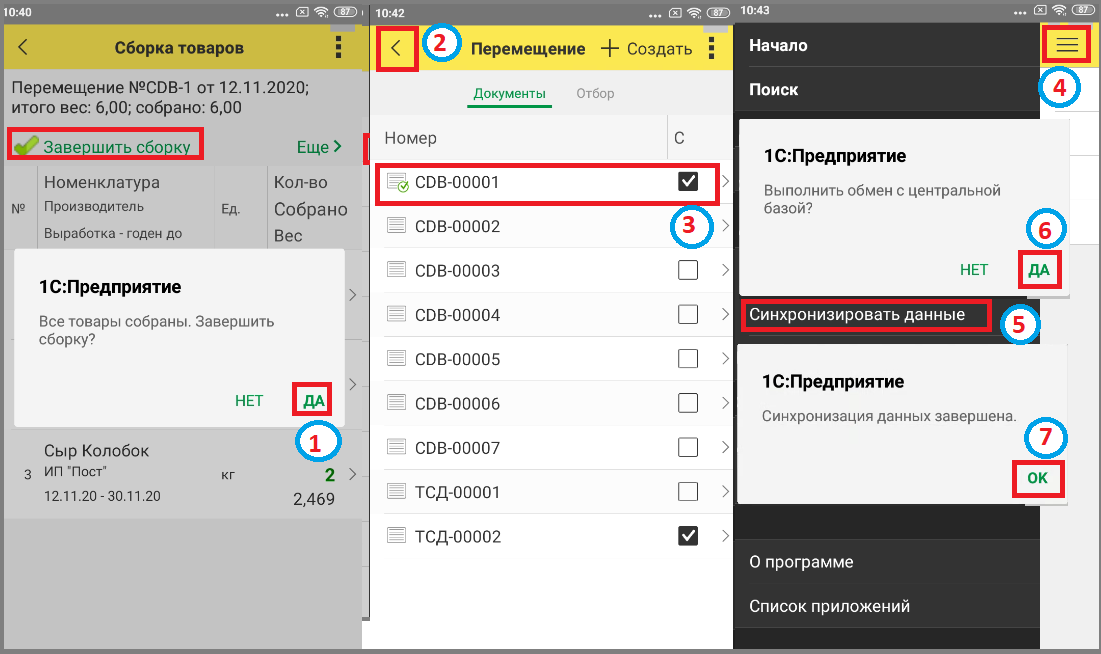
Task: Open Сыр Колобок row chevron
Action: point(352,474)
